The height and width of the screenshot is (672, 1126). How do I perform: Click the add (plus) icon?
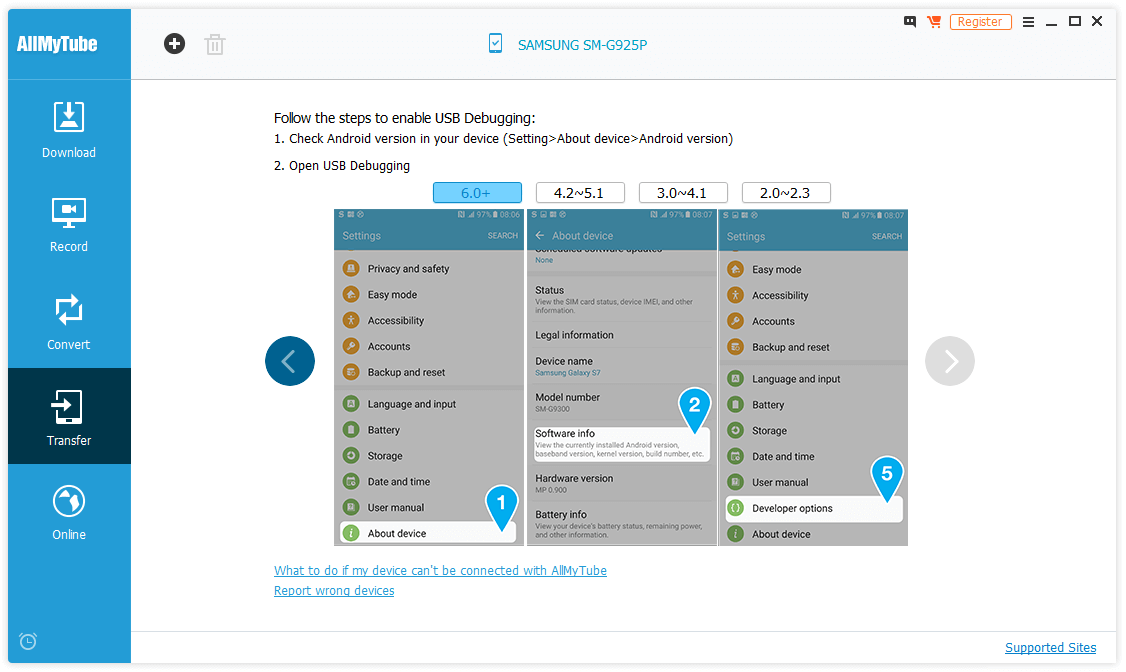pos(174,44)
